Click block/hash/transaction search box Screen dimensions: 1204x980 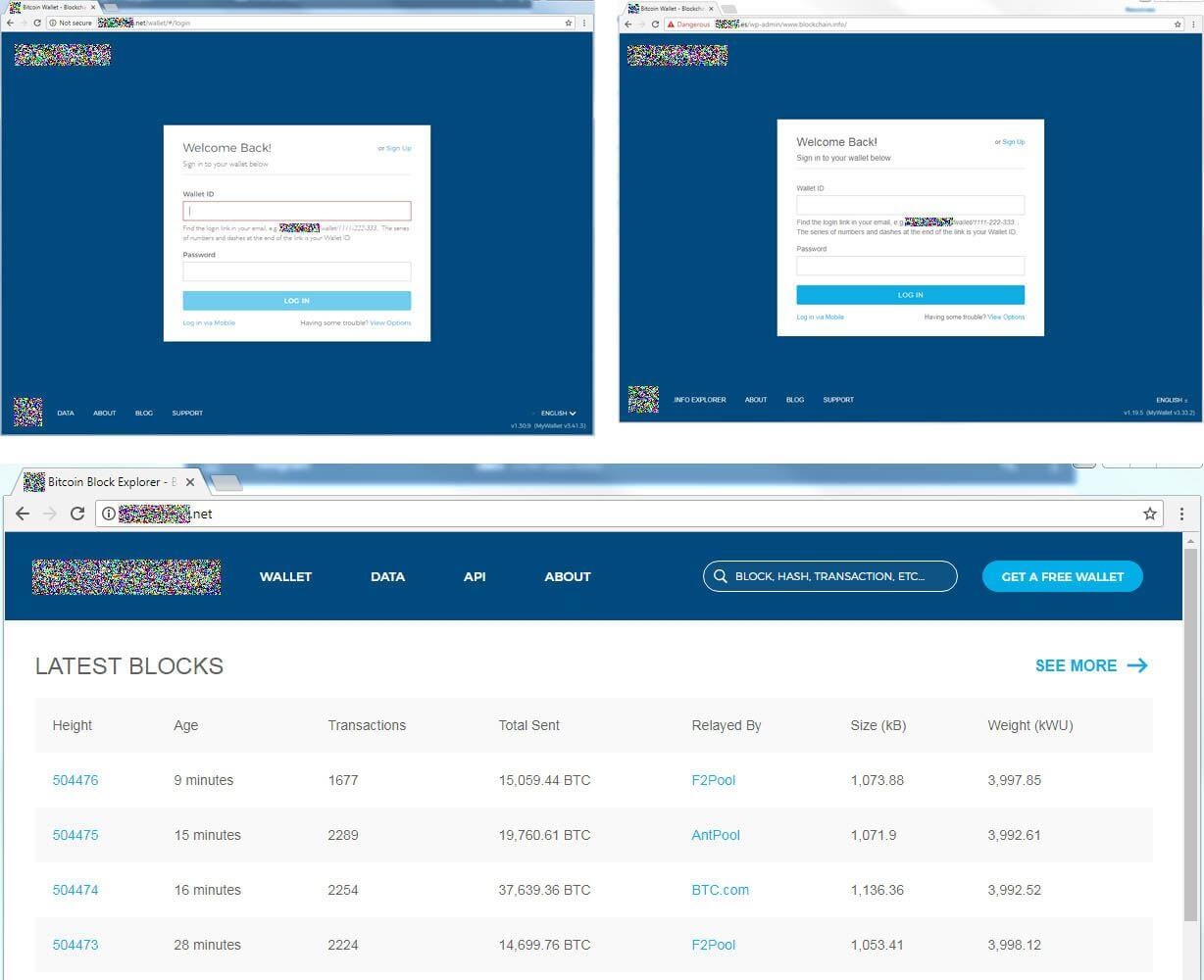pos(830,576)
